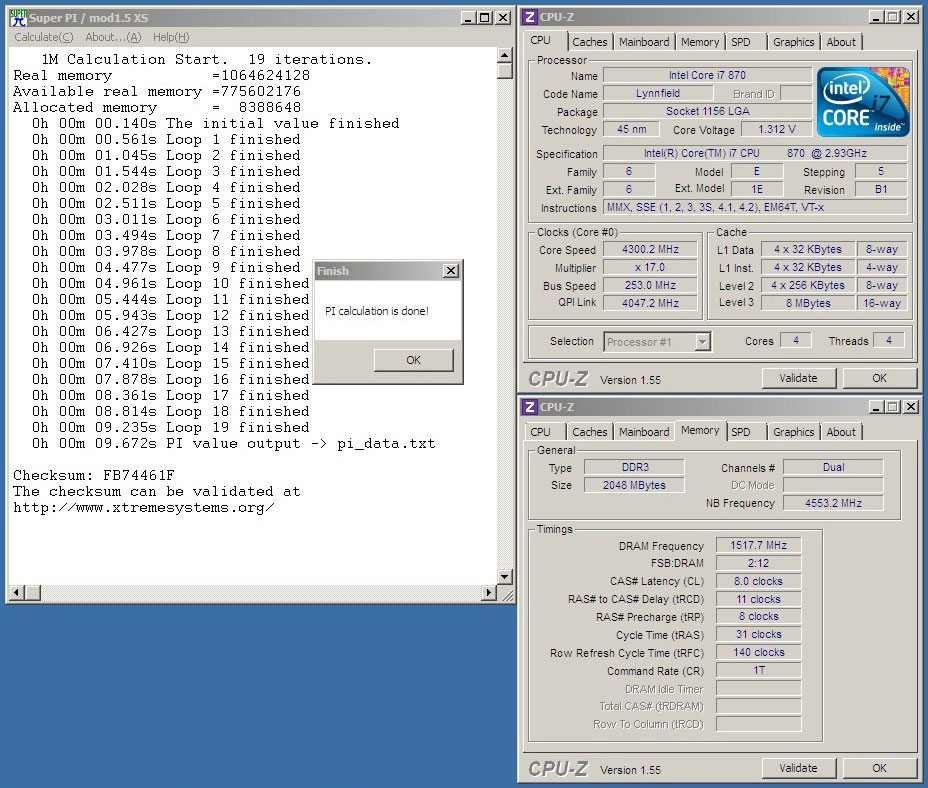The image size is (928, 788).
Task: Switch to Caches tab in top CPU-Z
Action: tap(589, 42)
